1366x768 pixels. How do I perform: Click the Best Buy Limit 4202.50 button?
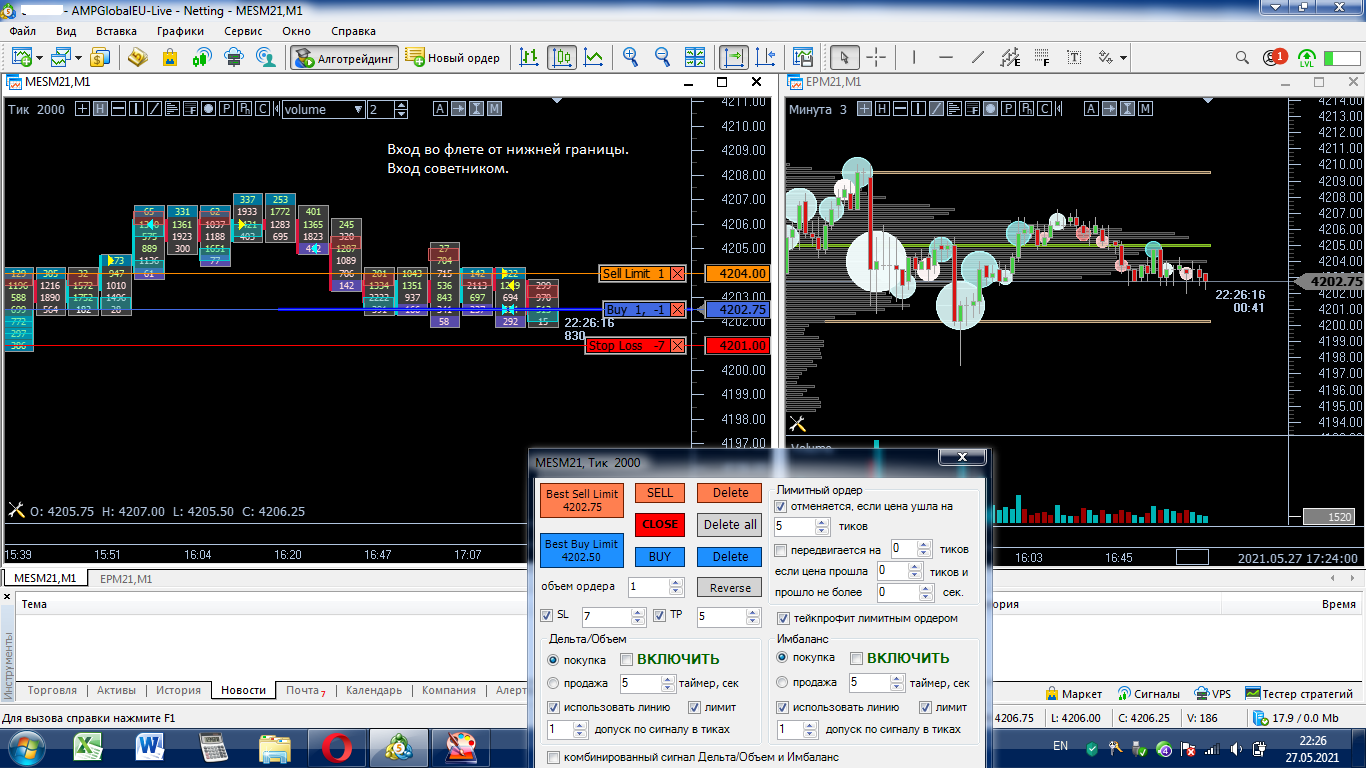[581, 550]
